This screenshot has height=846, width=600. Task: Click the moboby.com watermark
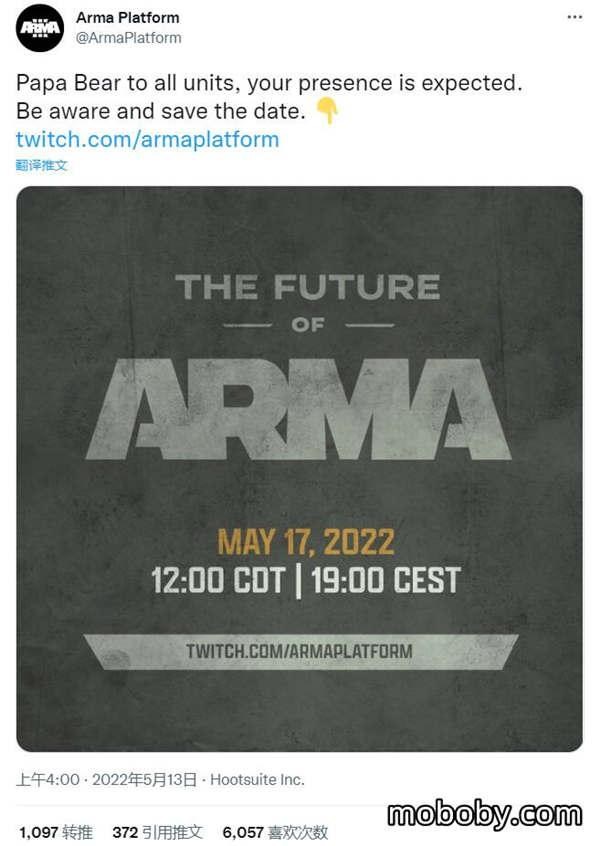(x=484, y=814)
